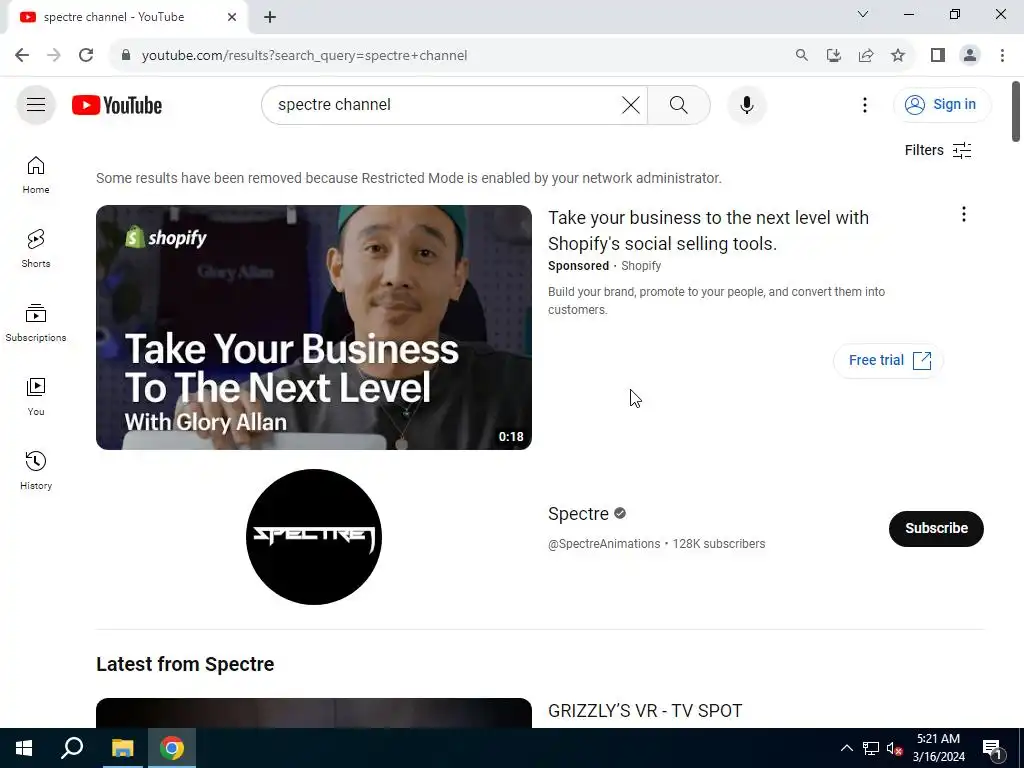
Task: Clear the search box with X
Action: [630, 104]
